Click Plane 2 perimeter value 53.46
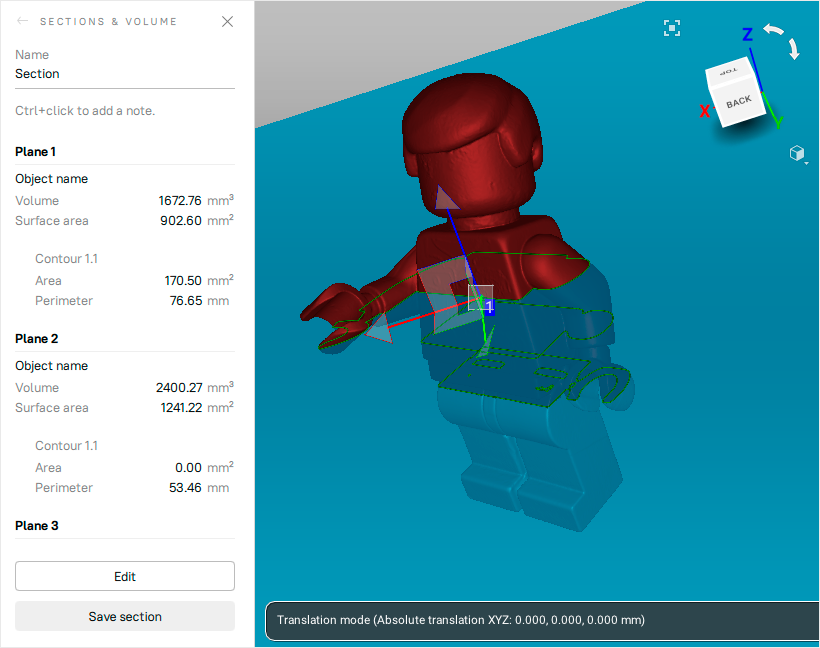 point(185,487)
